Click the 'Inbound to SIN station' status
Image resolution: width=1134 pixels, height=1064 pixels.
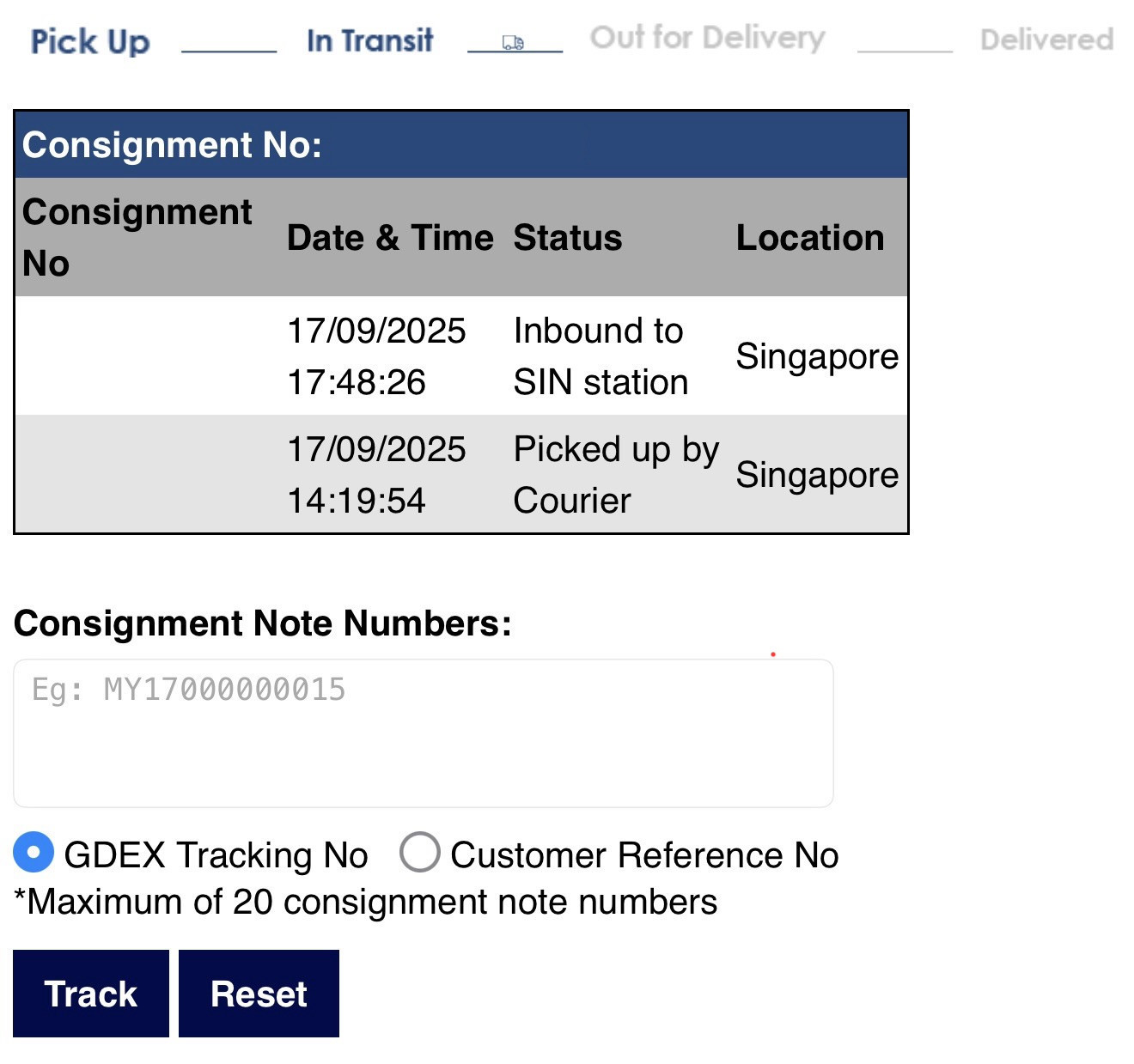(601, 356)
